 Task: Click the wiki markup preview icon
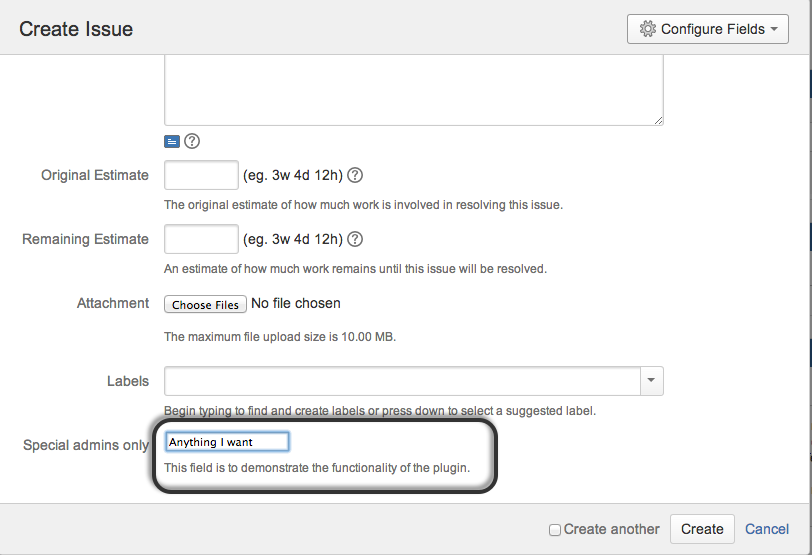172,141
